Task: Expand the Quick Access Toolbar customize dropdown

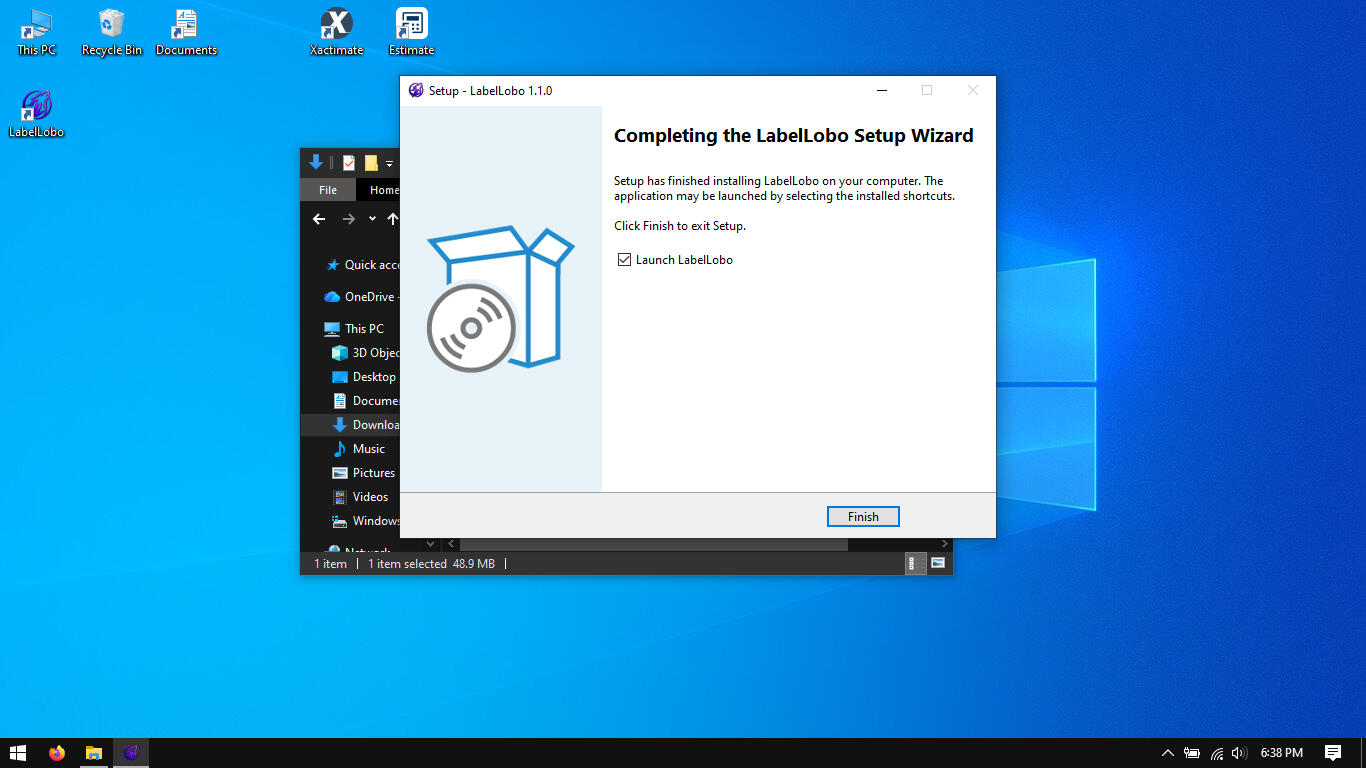Action: pyautogui.click(x=390, y=163)
